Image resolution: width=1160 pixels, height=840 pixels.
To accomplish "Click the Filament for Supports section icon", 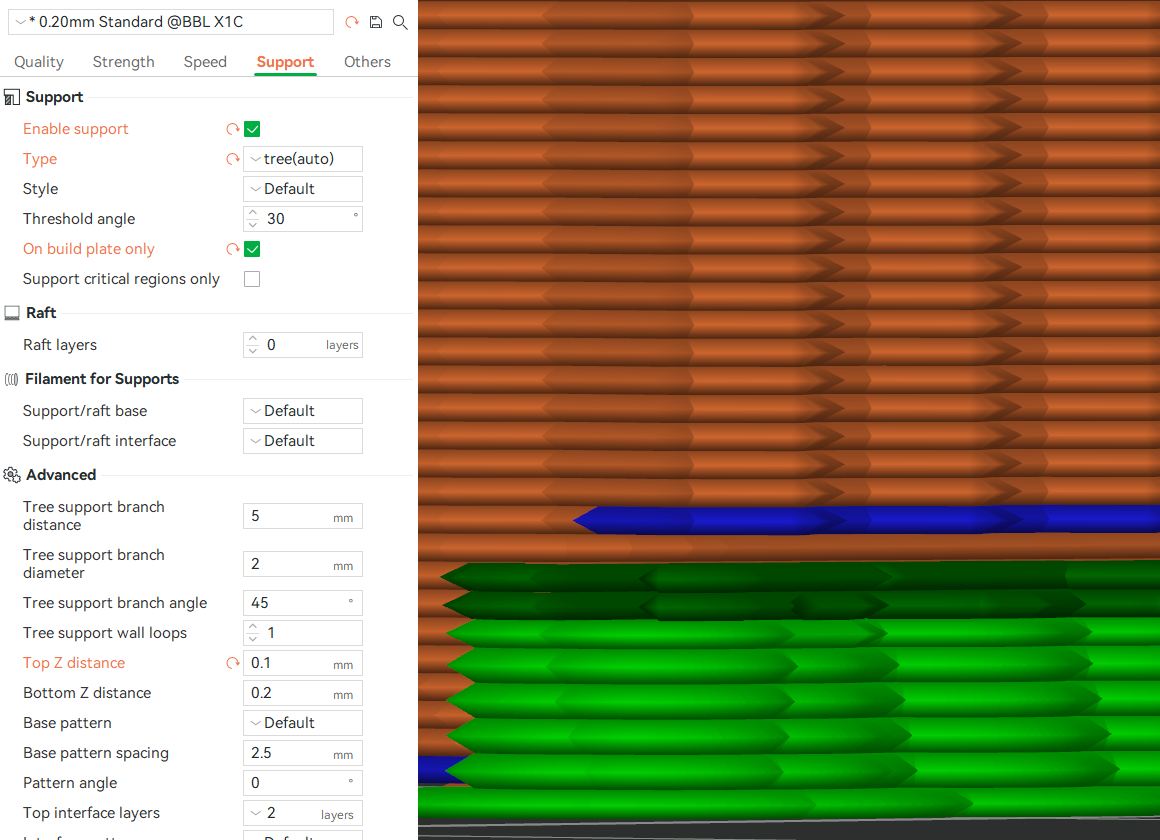I will tap(11, 378).
